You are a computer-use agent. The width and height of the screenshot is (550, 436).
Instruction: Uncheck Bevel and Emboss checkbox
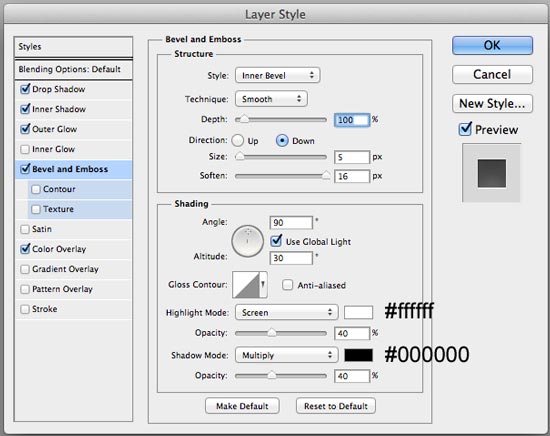25,169
